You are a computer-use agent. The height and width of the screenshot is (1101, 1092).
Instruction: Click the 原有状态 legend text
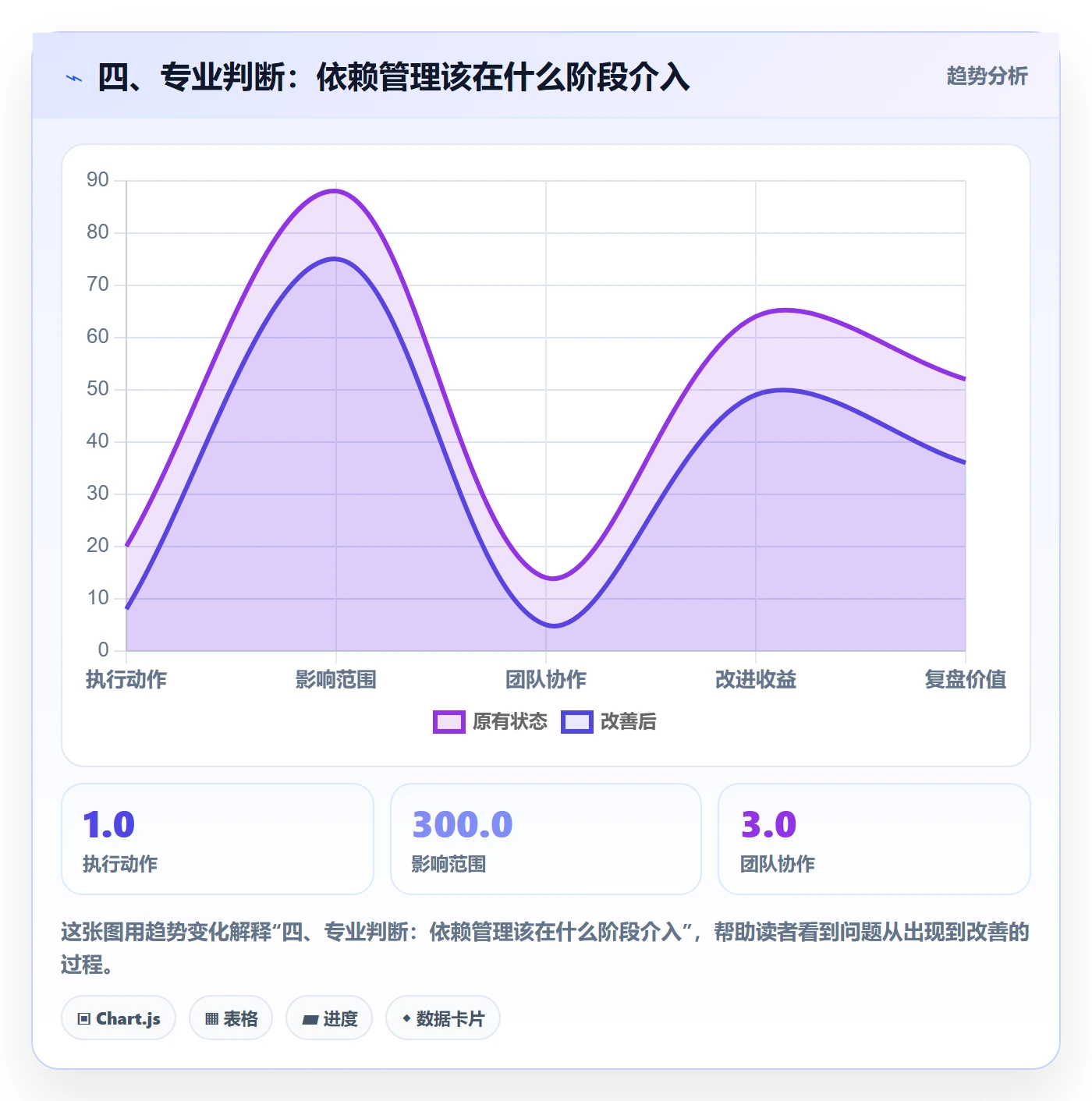pos(510,722)
